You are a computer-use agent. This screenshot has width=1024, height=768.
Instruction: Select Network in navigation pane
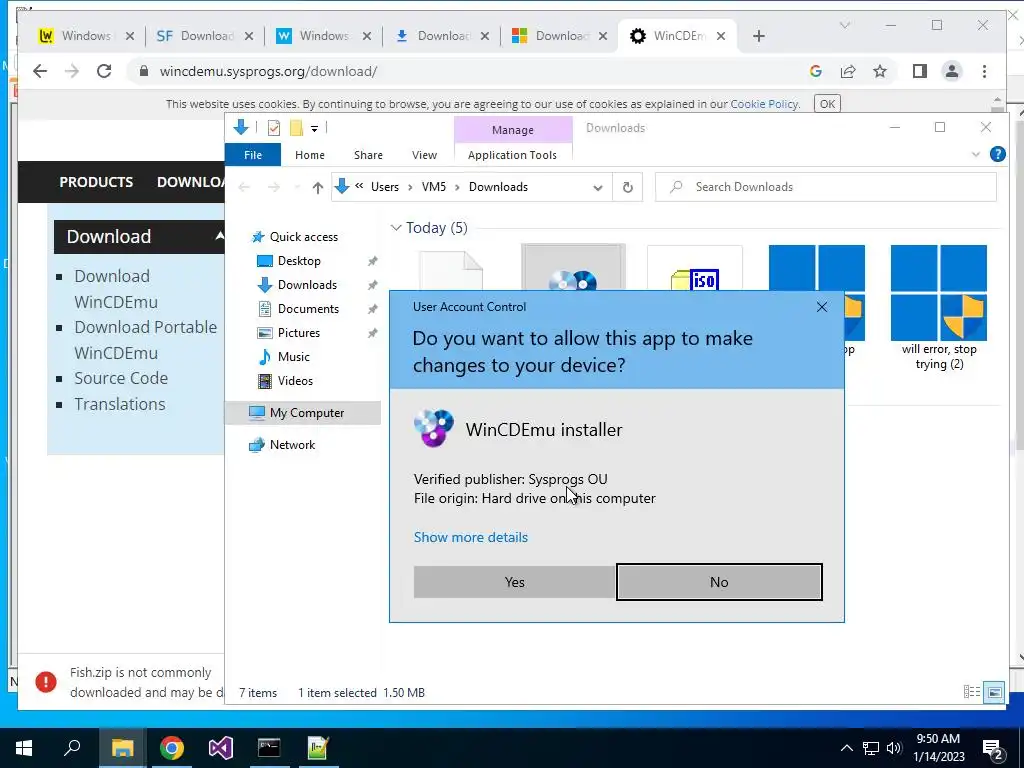(x=292, y=445)
